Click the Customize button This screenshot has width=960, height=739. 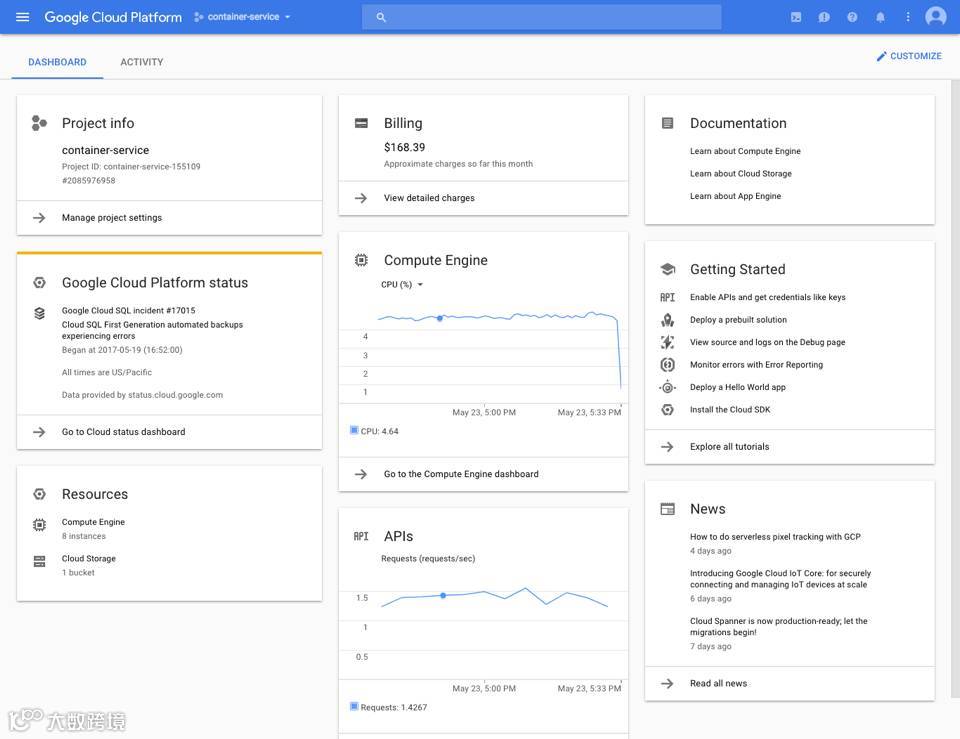(x=909, y=56)
